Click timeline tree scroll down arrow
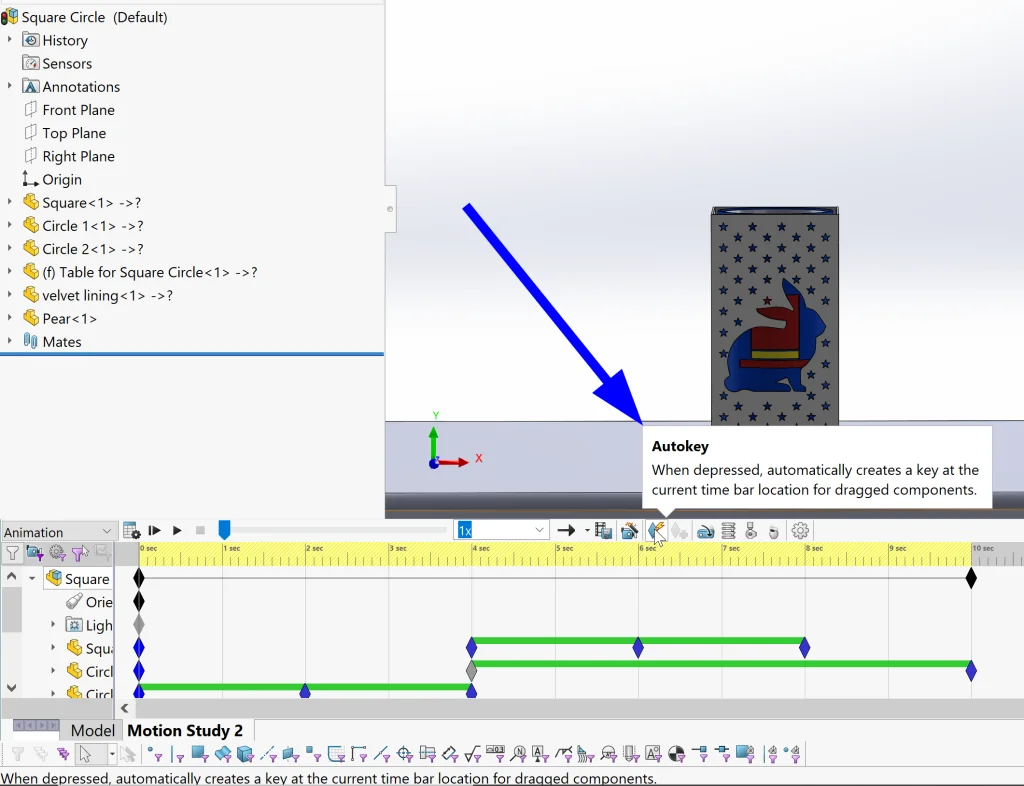1024x786 pixels. pyautogui.click(x=12, y=687)
